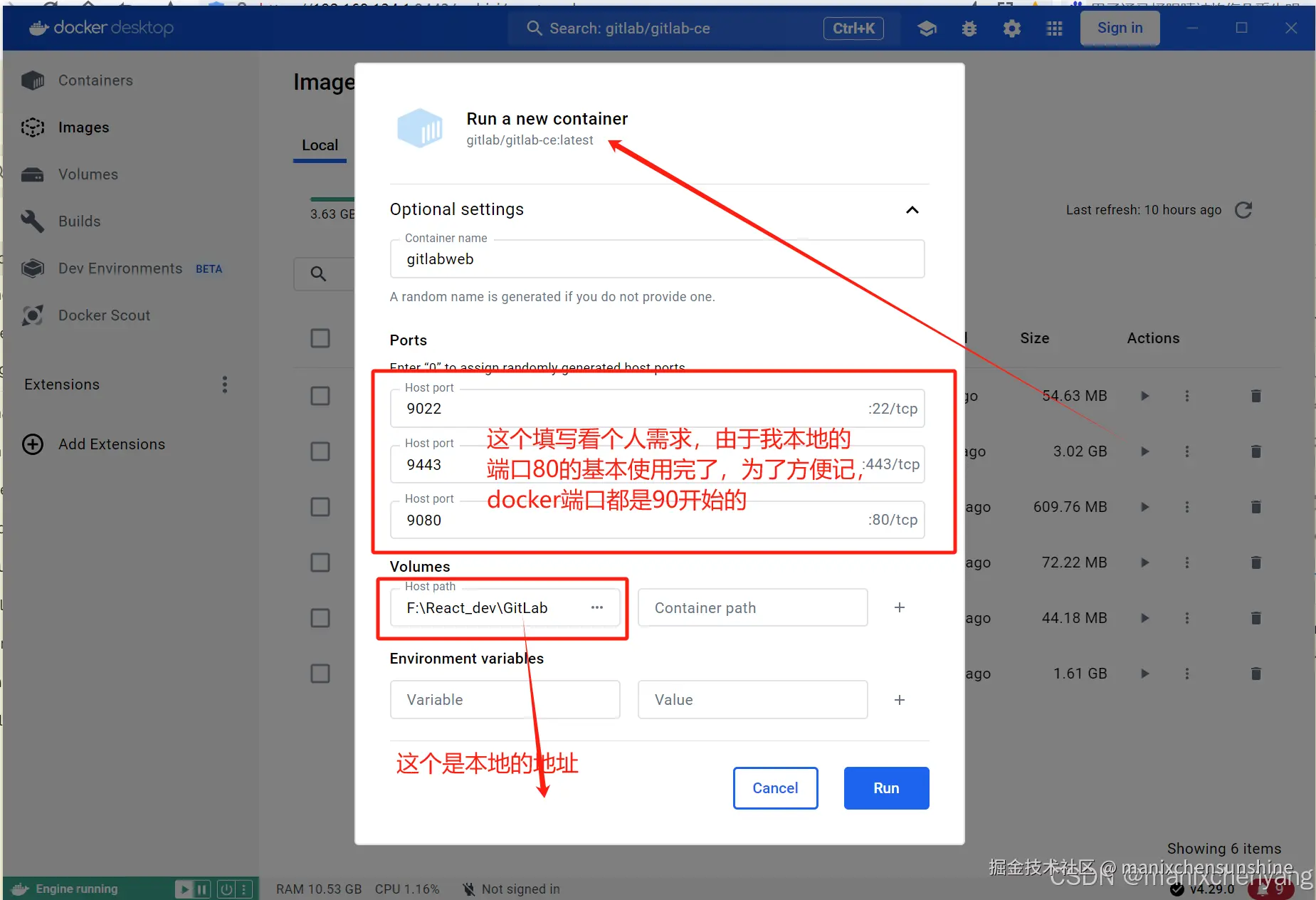The width and height of the screenshot is (1316, 900).
Task: Click the Sign in button
Action: coord(1120,28)
